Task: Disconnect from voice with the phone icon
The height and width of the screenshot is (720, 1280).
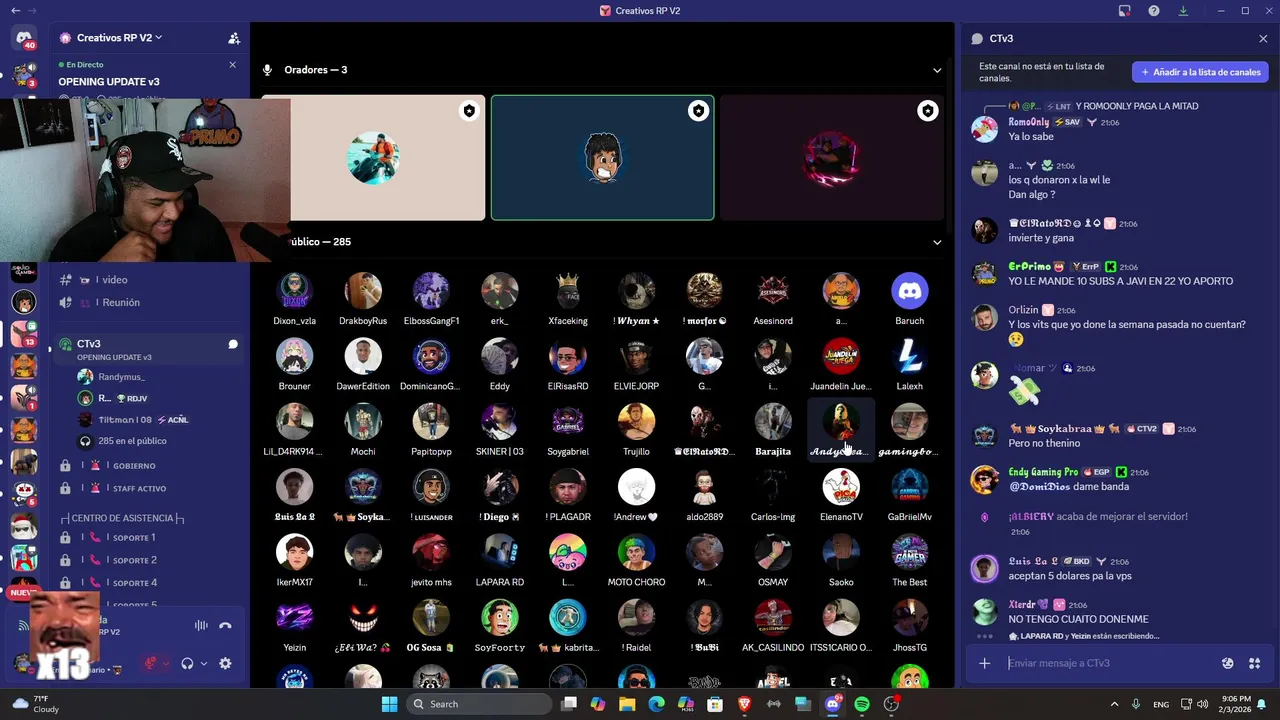Action: point(225,625)
